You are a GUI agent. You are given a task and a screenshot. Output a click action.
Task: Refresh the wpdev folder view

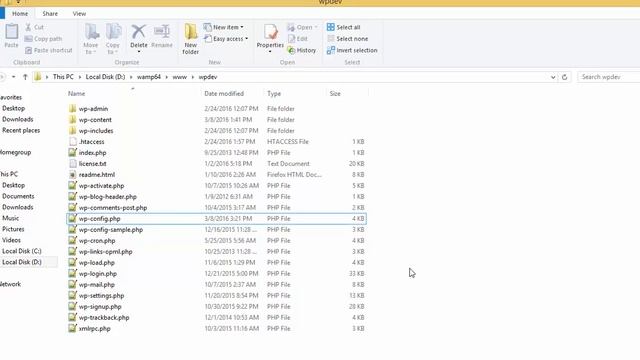(564, 77)
